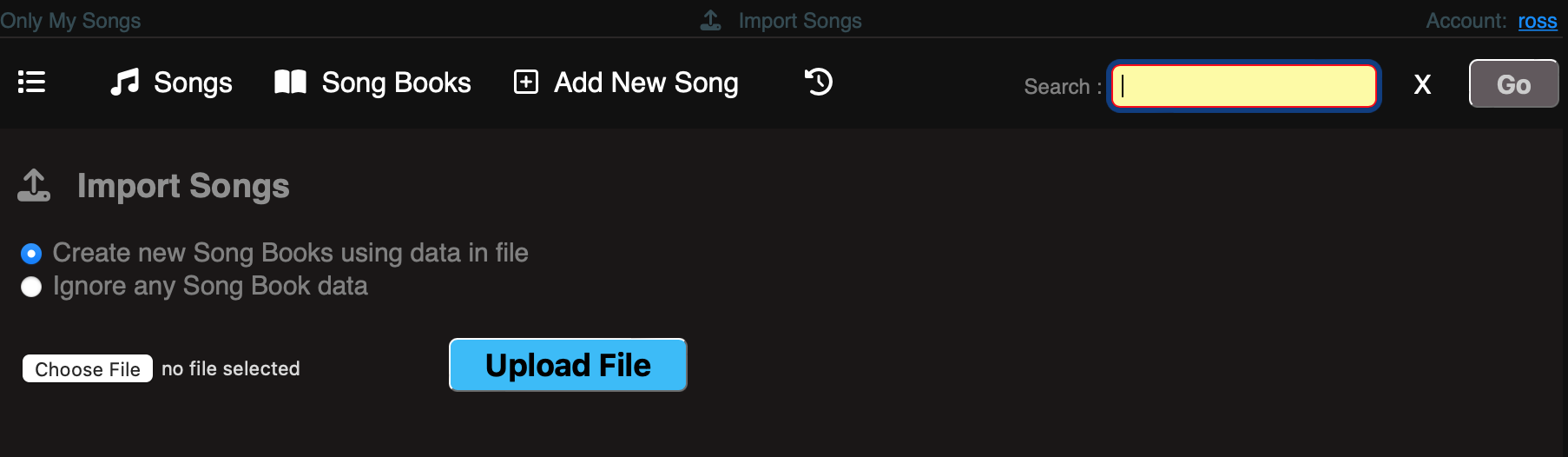Viewport: 1568px width, 457px height.
Task: Click the upload icon beside Import Songs heading
Action: pyautogui.click(x=34, y=186)
